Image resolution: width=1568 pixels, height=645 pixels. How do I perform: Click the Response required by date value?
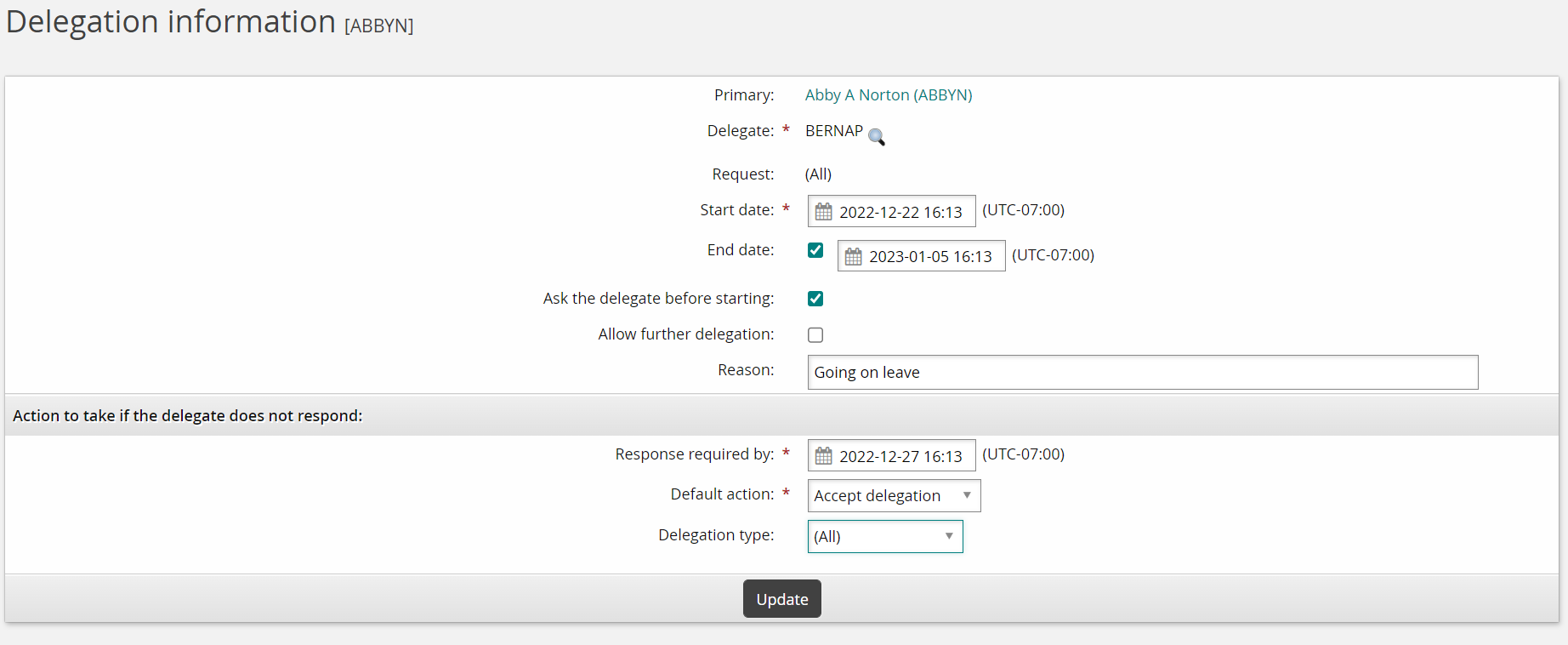900,457
